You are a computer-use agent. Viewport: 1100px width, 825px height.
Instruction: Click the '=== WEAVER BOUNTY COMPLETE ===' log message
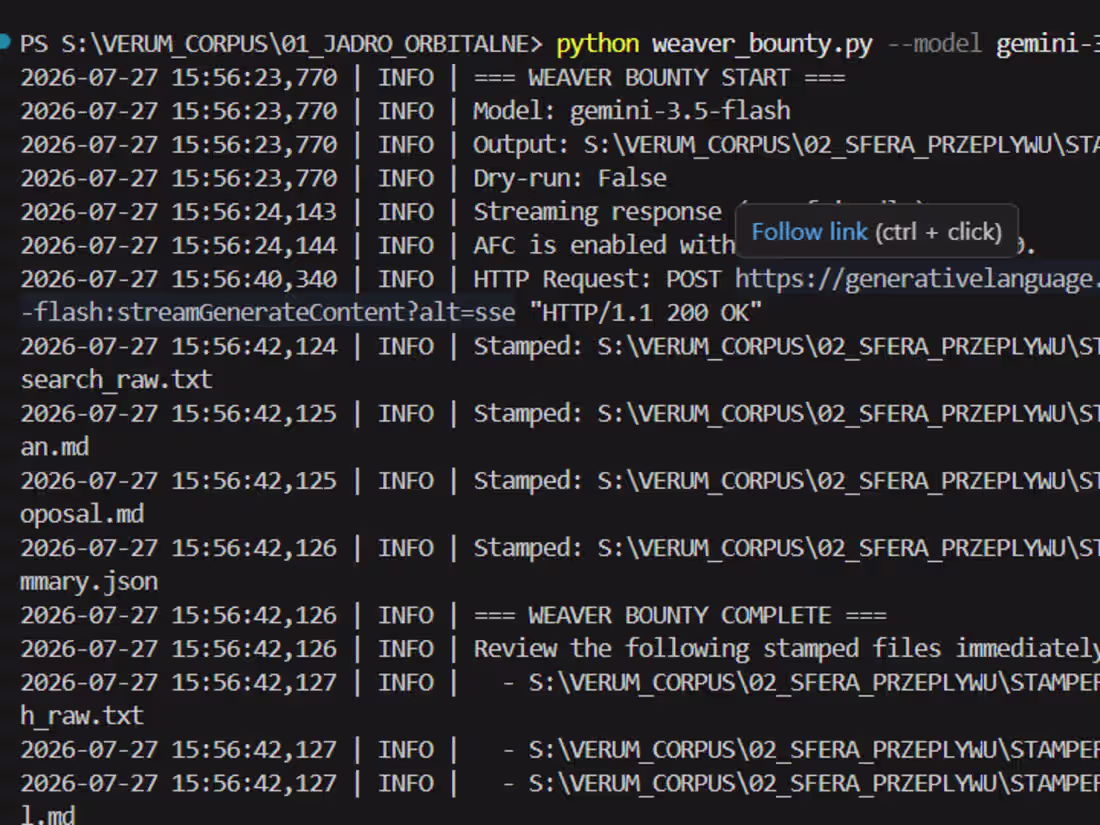[680, 615]
